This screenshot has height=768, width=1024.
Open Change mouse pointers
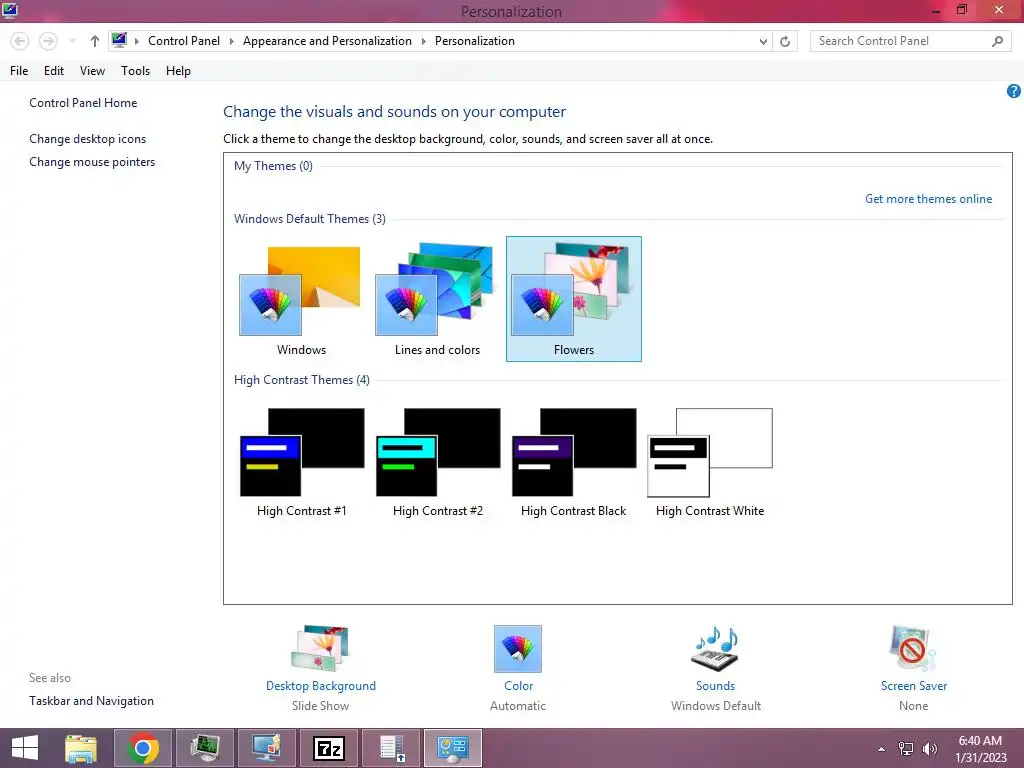[x=92, y=162]
